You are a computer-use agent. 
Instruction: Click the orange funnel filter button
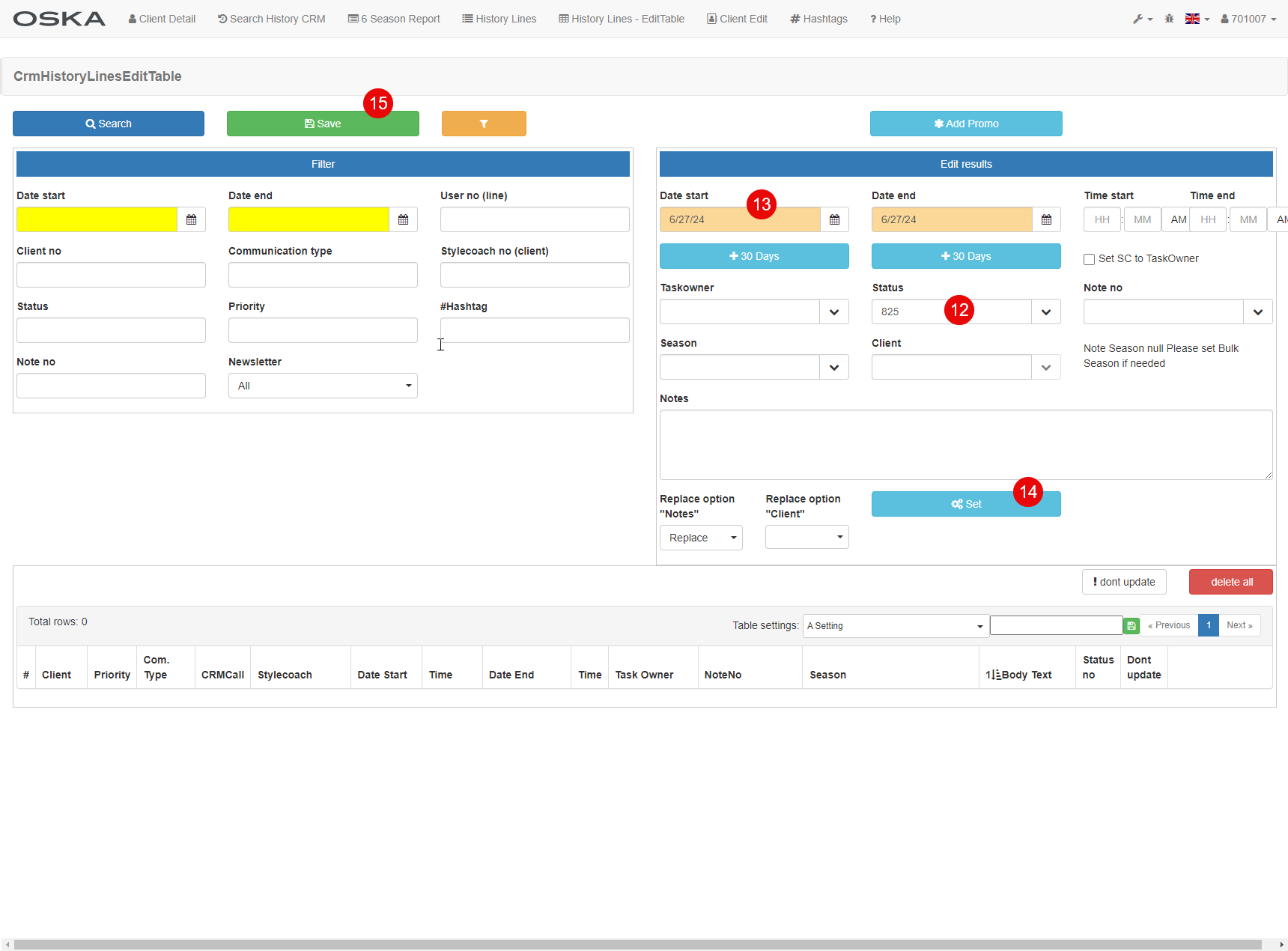484,124
